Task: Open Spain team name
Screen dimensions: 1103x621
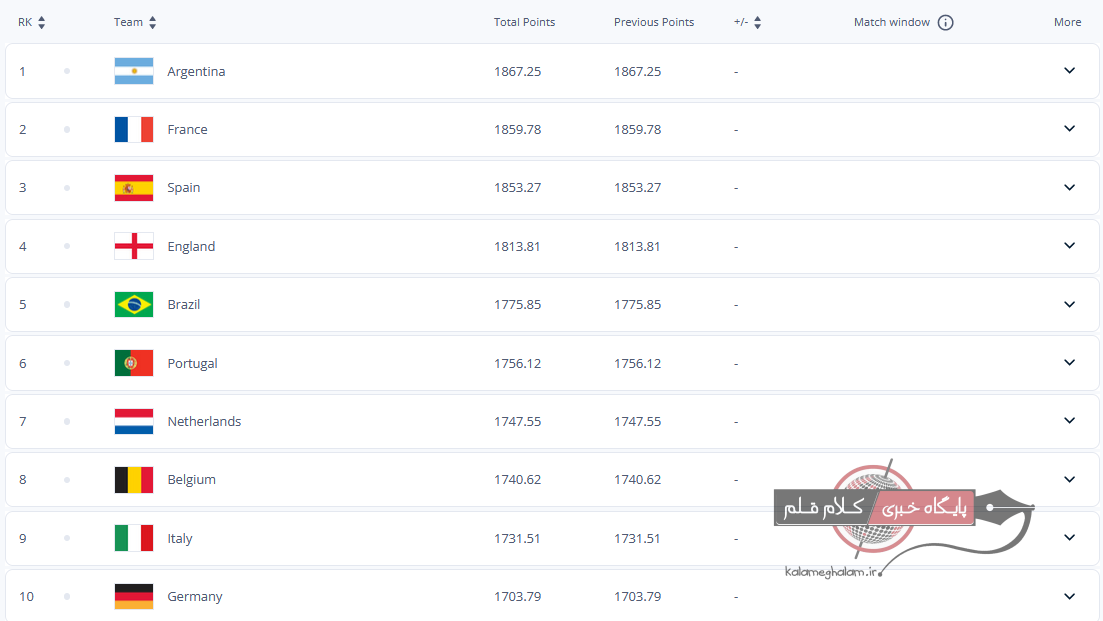Action: point(184,188)
